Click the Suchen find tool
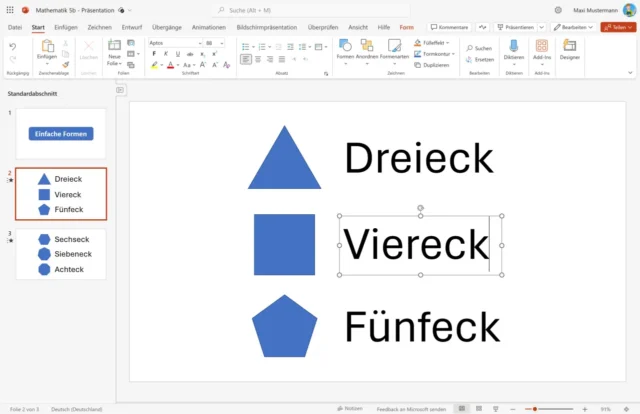 tap(480, 48)
